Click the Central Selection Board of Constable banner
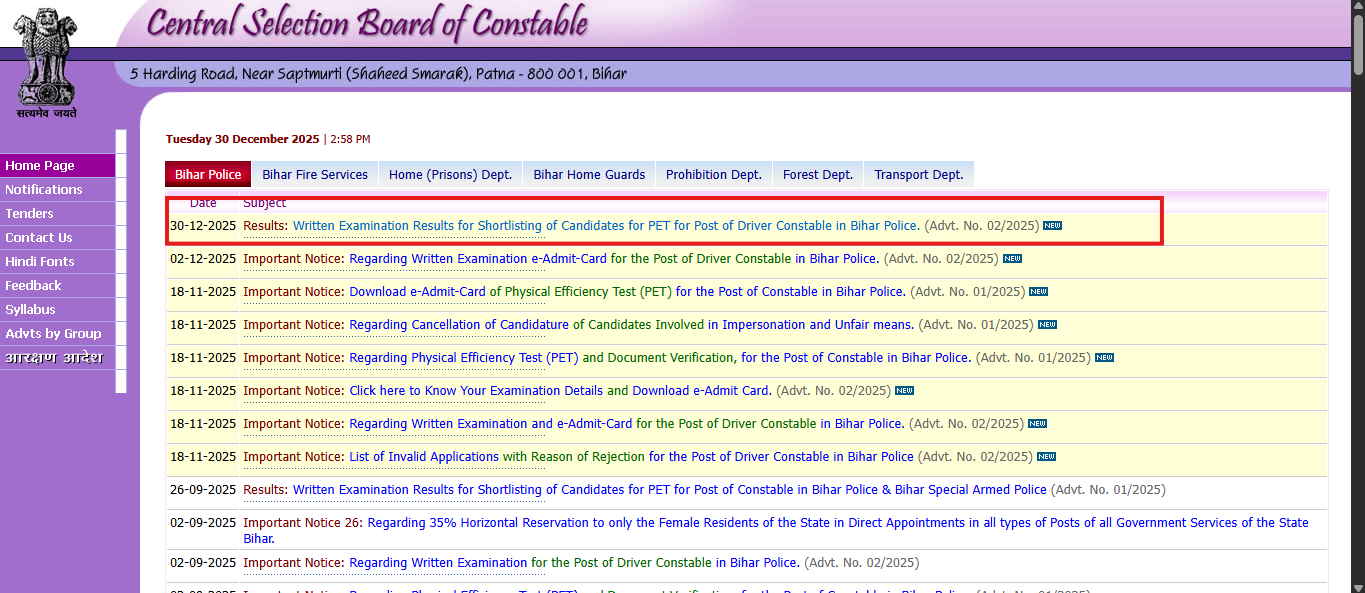The width and height of the screenshot is (1365, 593). click(x=365, y=23)
